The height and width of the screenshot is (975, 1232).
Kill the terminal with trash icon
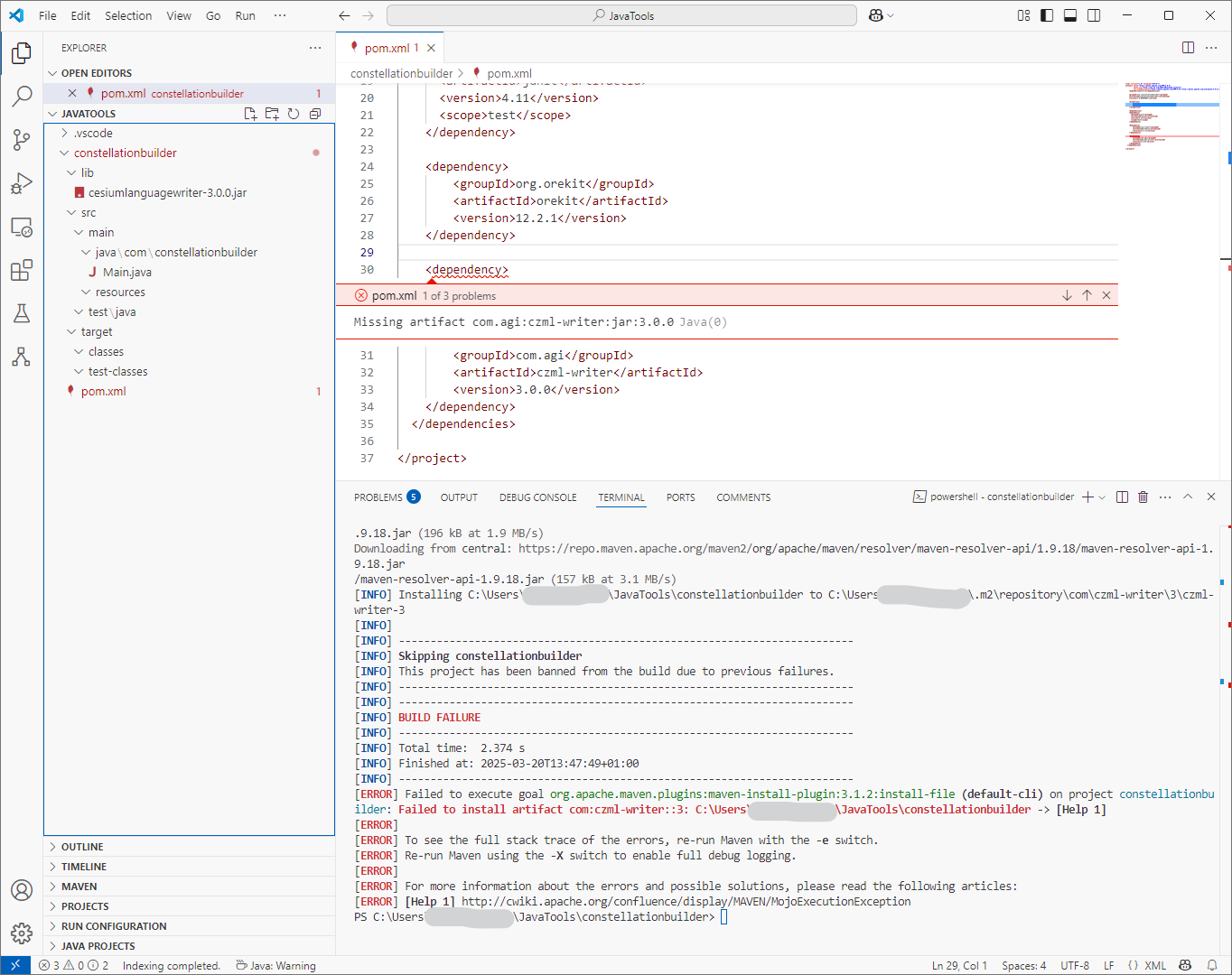(x=1143, y=497)
